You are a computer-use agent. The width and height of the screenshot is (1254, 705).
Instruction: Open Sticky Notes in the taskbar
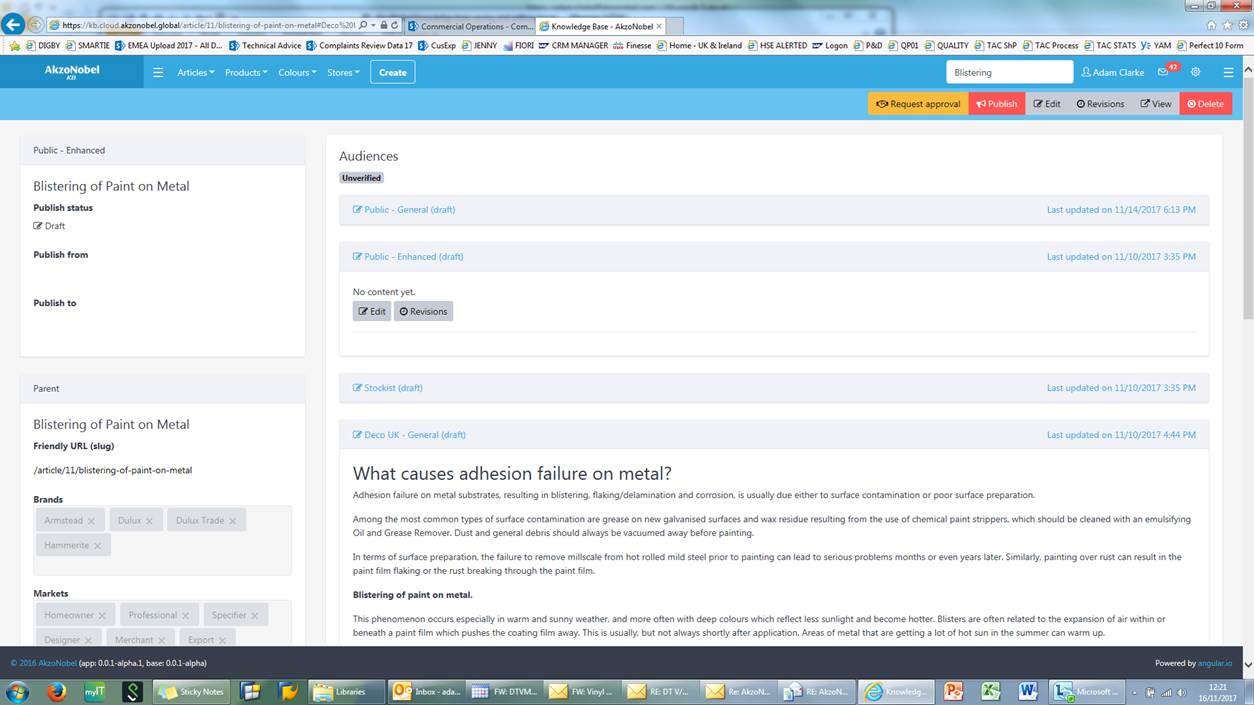(191, 691)
